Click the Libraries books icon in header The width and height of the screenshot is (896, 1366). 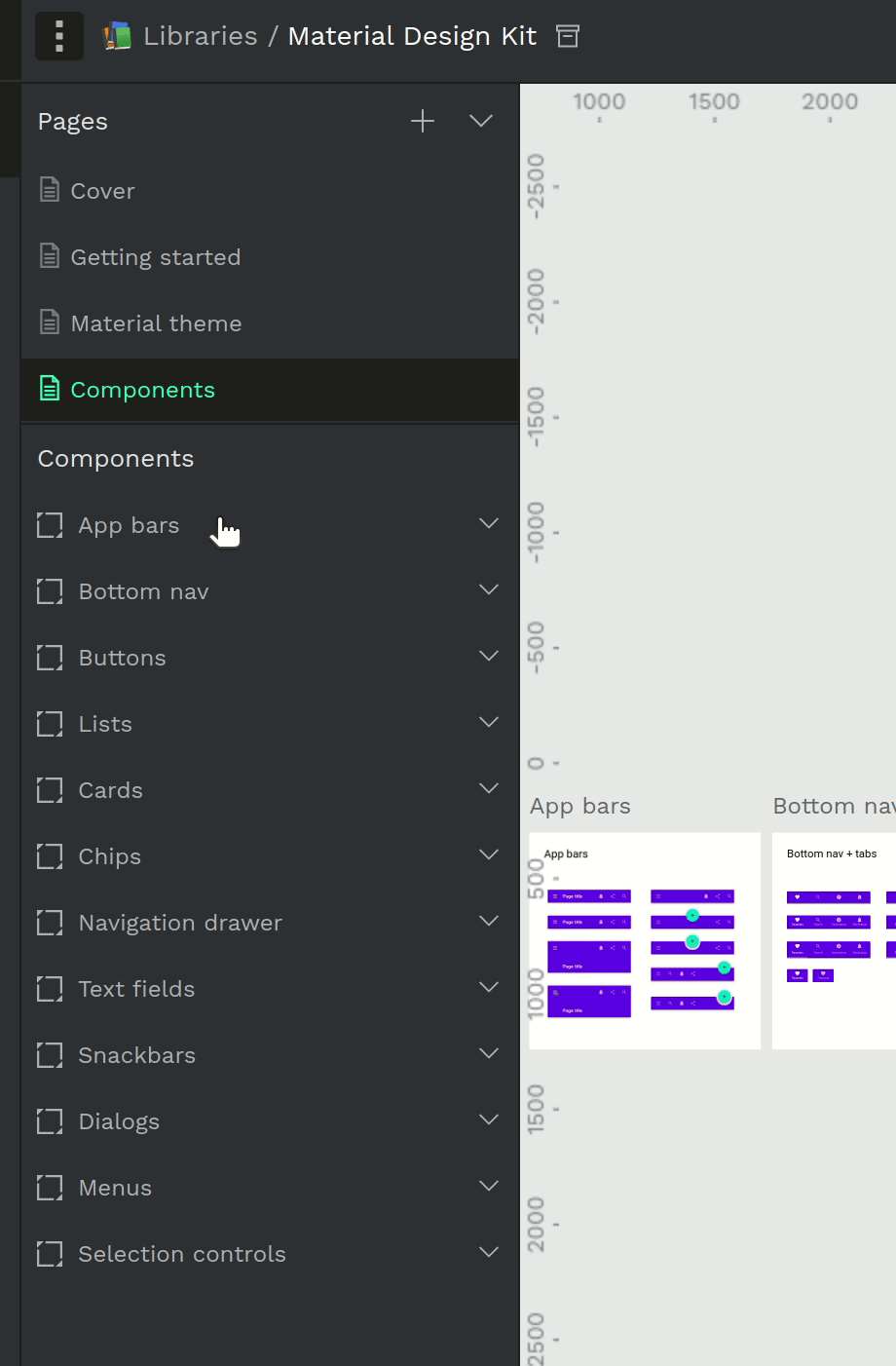(x=118, y=36)
